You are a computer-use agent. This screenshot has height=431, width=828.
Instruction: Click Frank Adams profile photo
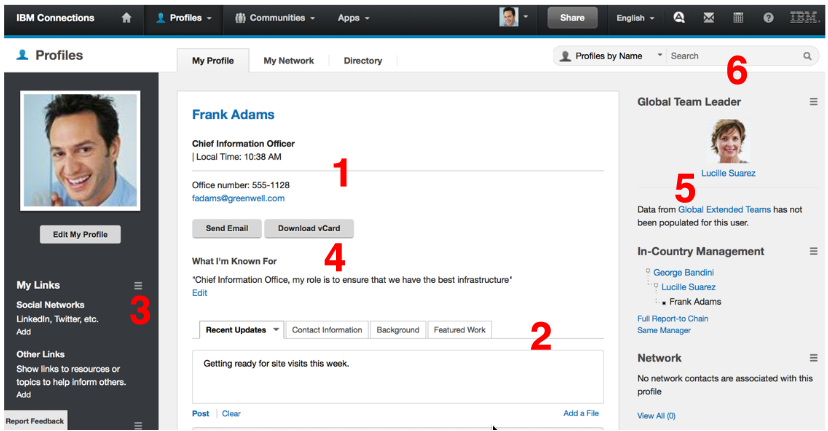tap(80, 151)
